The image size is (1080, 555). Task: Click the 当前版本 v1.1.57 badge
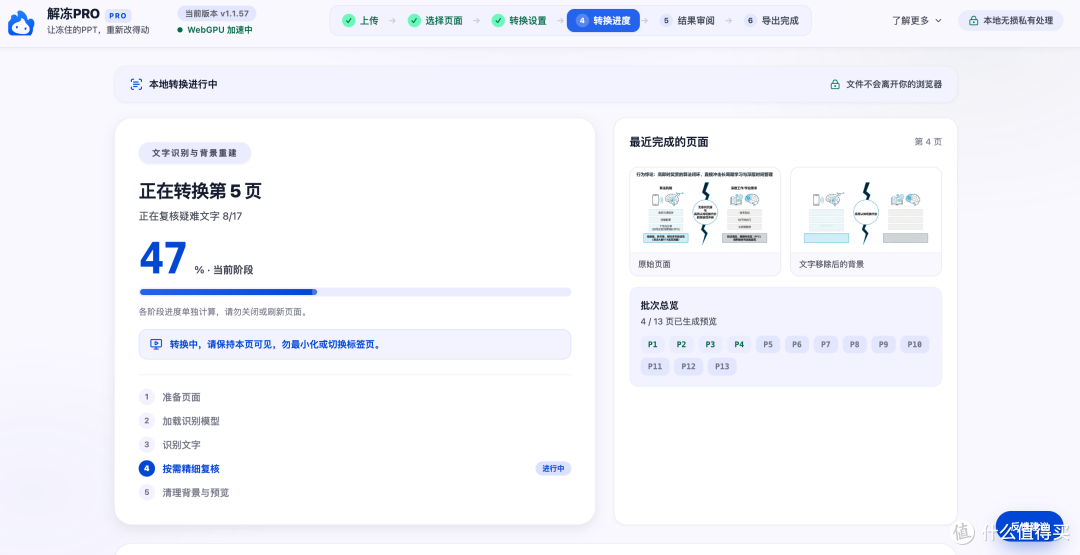[x=216, y=13]
